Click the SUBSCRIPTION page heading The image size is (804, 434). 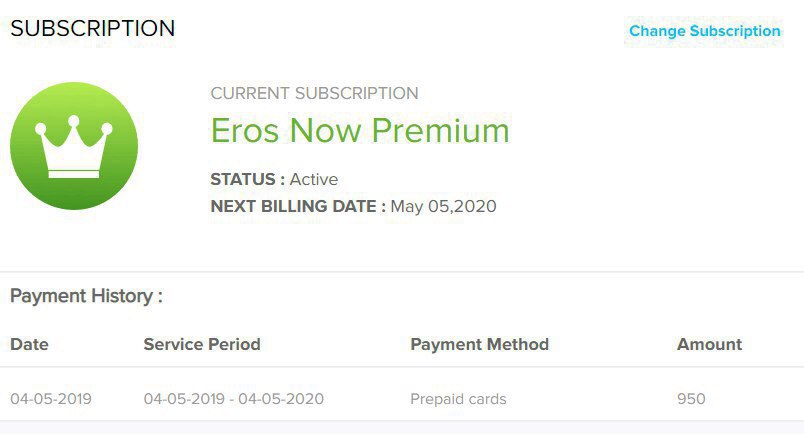tap(93, 28)
